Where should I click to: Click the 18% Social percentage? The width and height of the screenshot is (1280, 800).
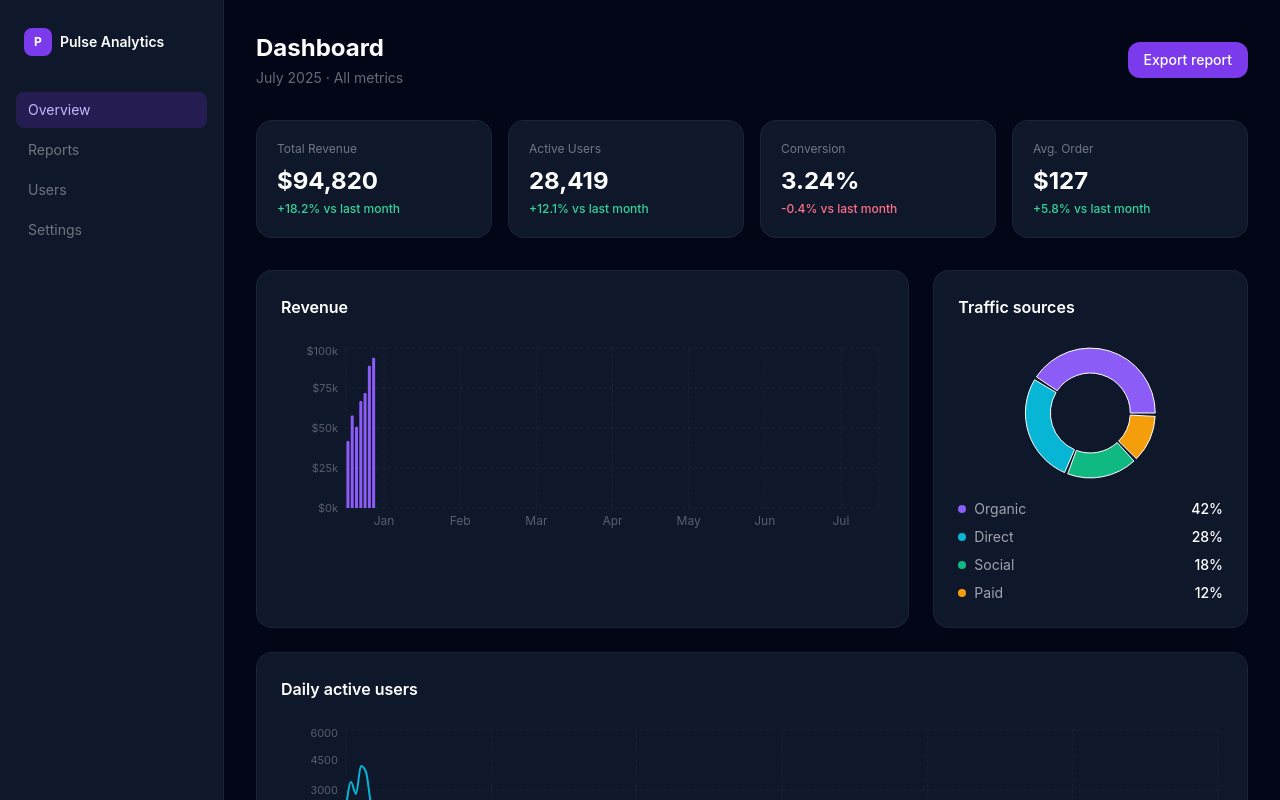[1208, 565]
